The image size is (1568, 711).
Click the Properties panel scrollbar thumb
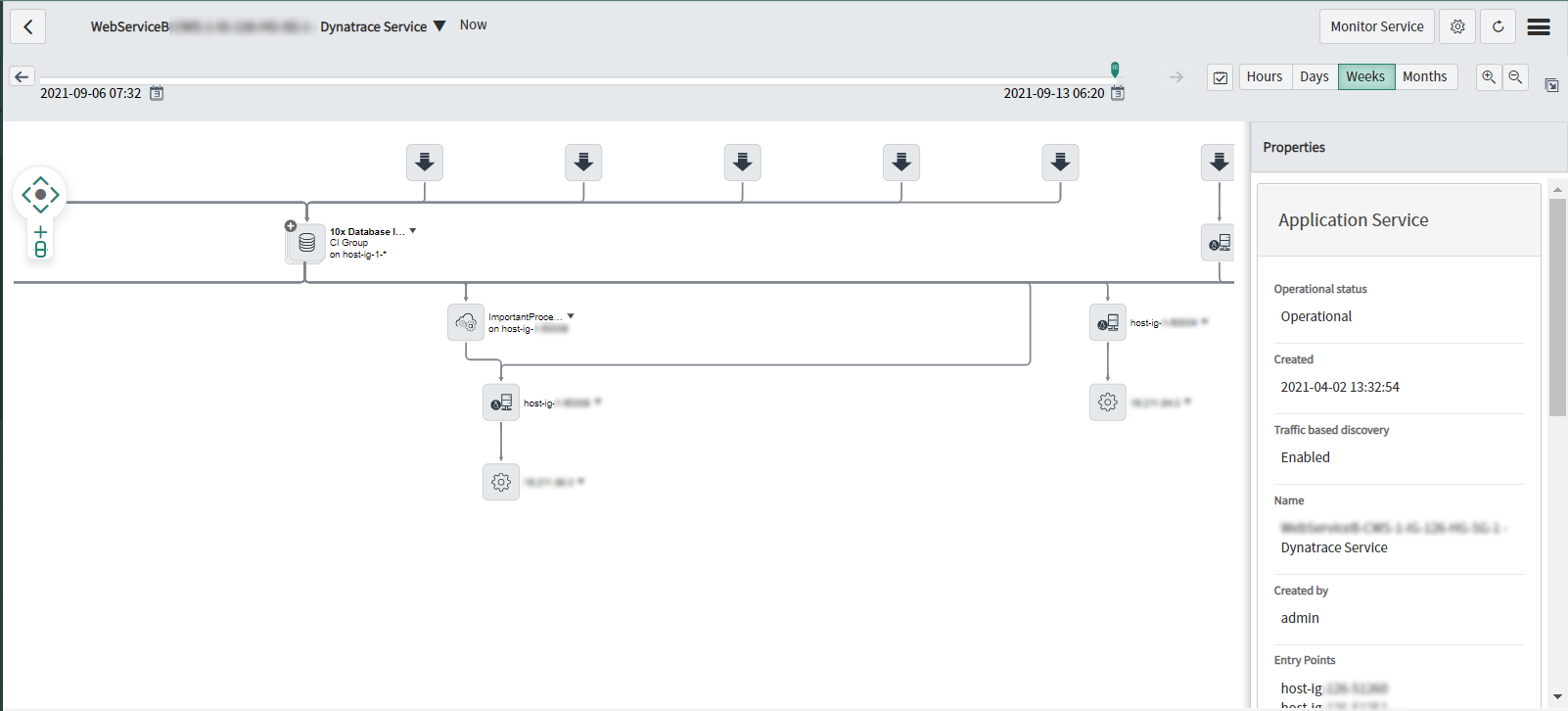[x=1557, y=308]
